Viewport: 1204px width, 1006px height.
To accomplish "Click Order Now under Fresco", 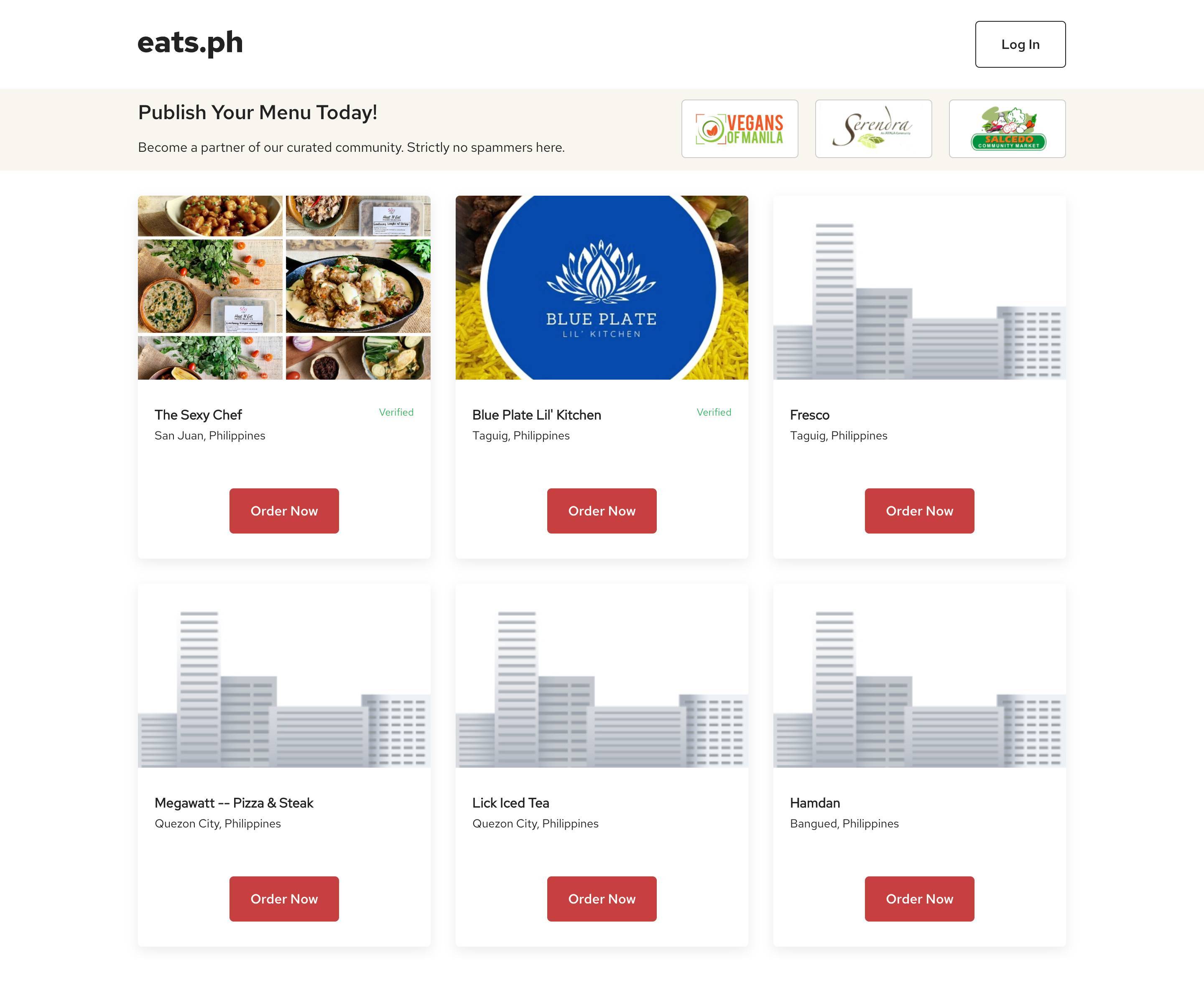I will tap(919, 511).
